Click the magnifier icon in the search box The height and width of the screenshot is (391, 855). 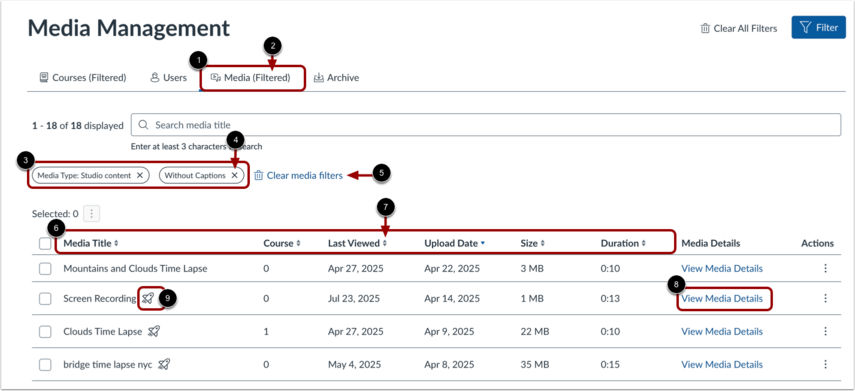click(x=143, y=125)
